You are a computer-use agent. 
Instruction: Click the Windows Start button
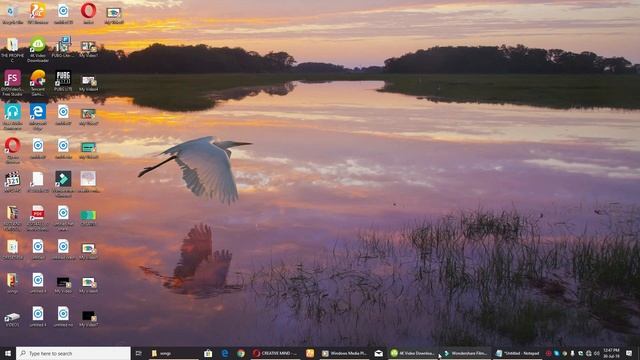pos(7,353)
